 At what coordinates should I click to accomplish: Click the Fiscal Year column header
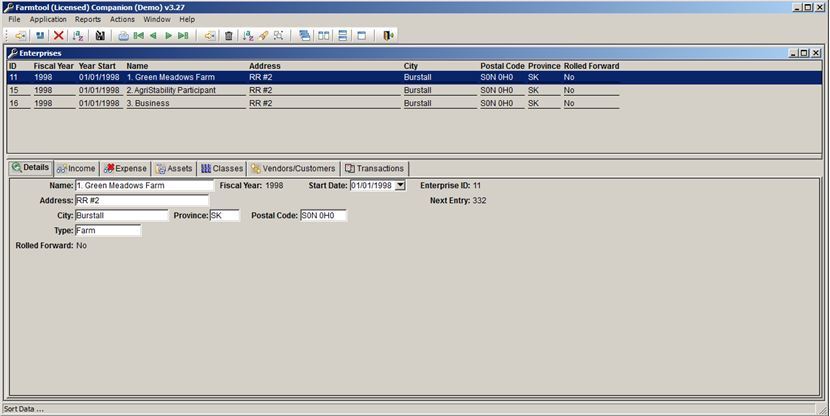[x=53, y=66]
